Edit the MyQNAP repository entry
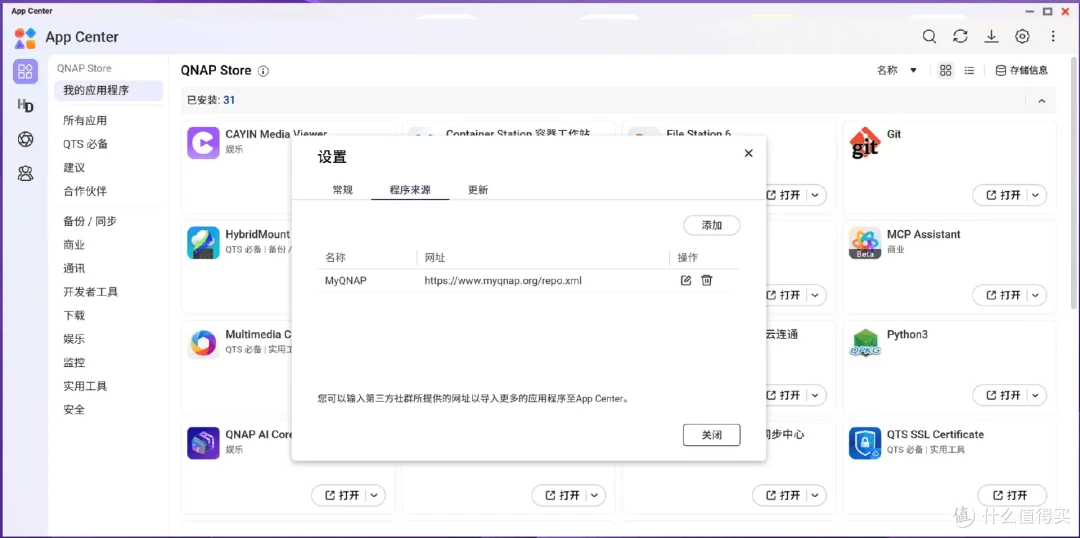The width and height of the screenshot is (1080, 538). [x=685, y=280]
